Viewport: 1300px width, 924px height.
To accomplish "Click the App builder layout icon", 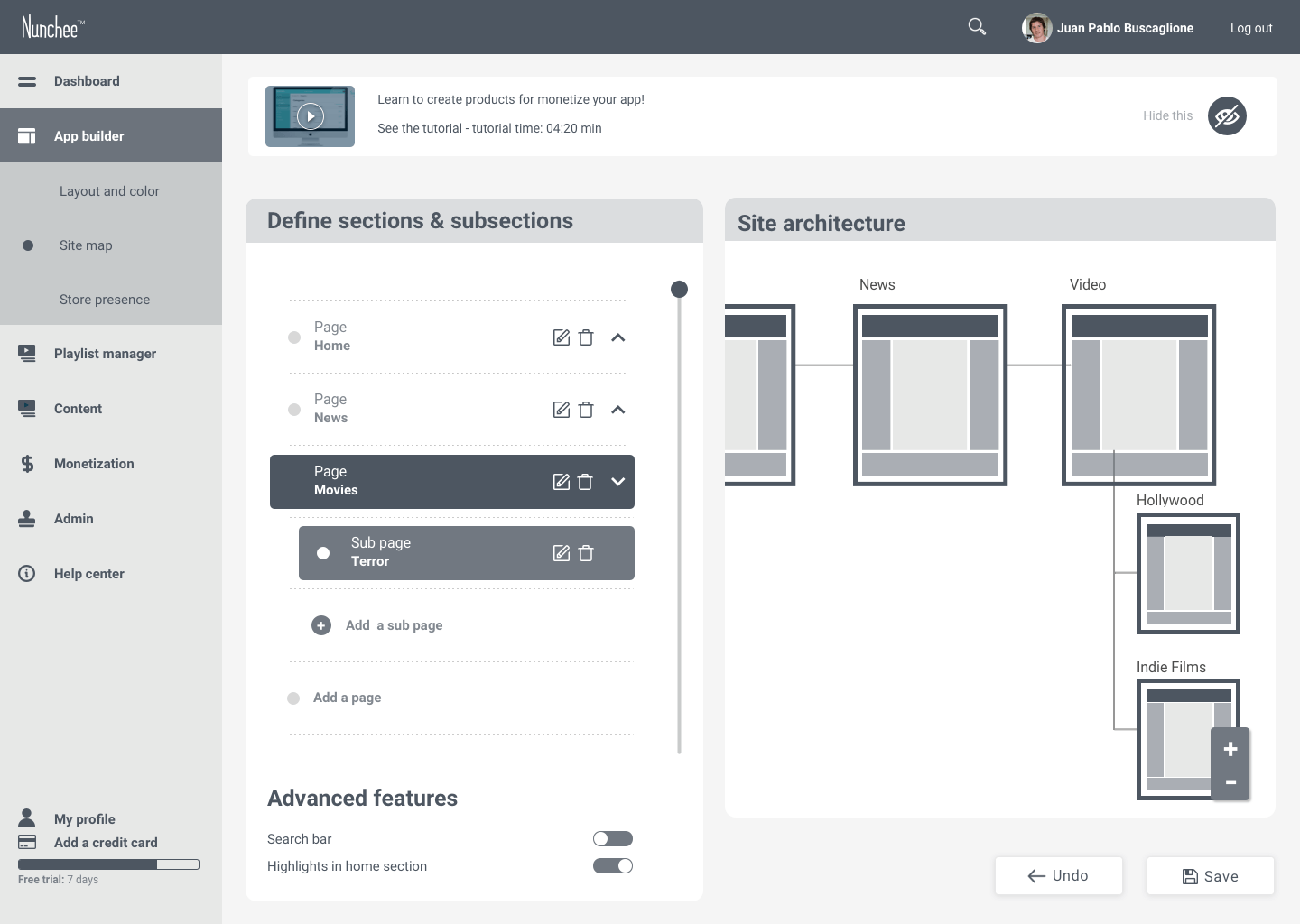I will (27, 136).
